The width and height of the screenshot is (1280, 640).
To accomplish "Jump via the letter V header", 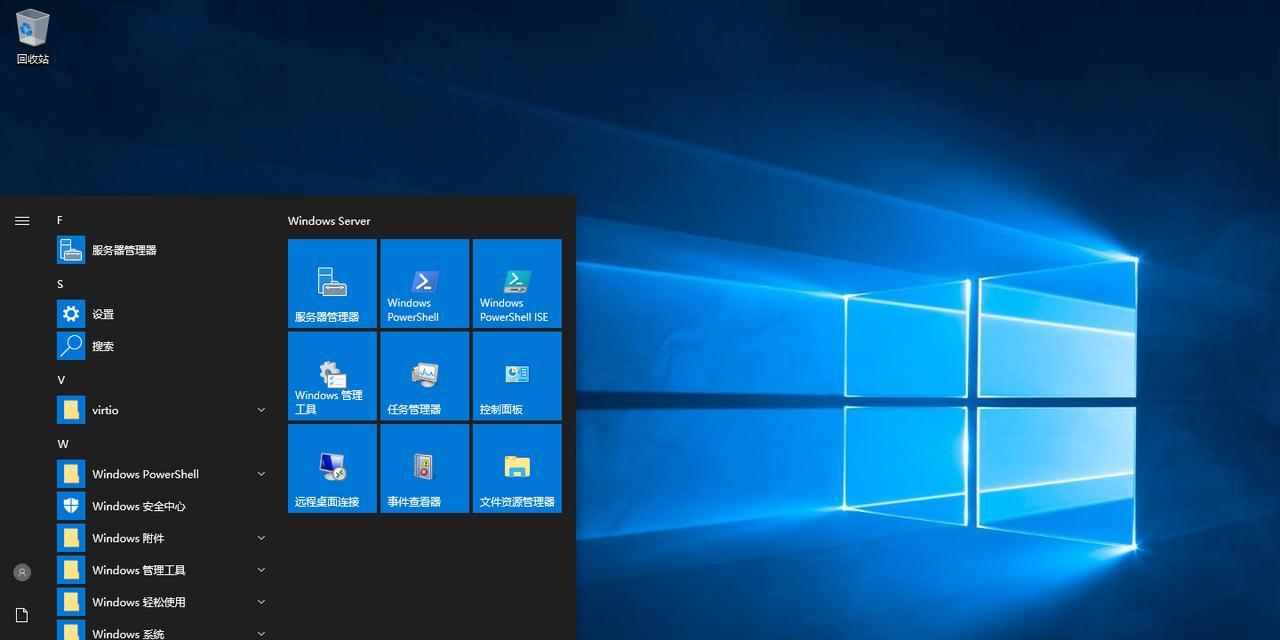I will [x=61, y=380].
